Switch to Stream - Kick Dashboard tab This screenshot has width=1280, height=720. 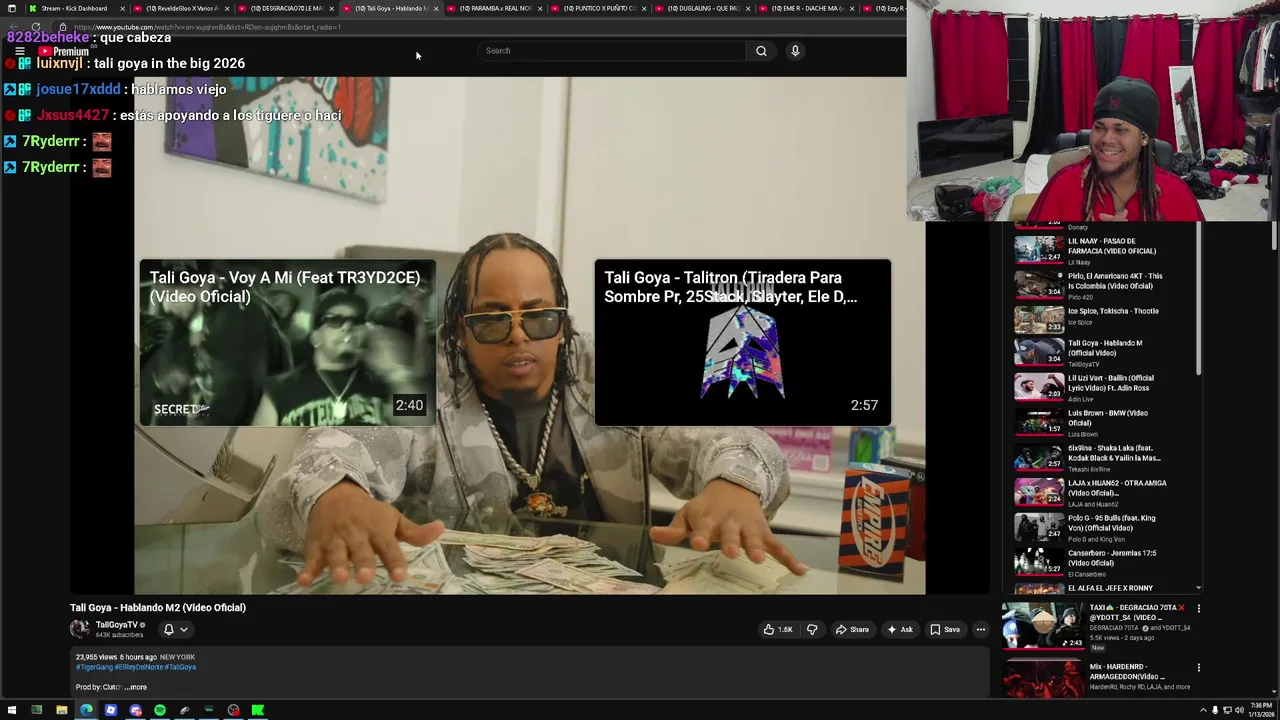point(74,8)
